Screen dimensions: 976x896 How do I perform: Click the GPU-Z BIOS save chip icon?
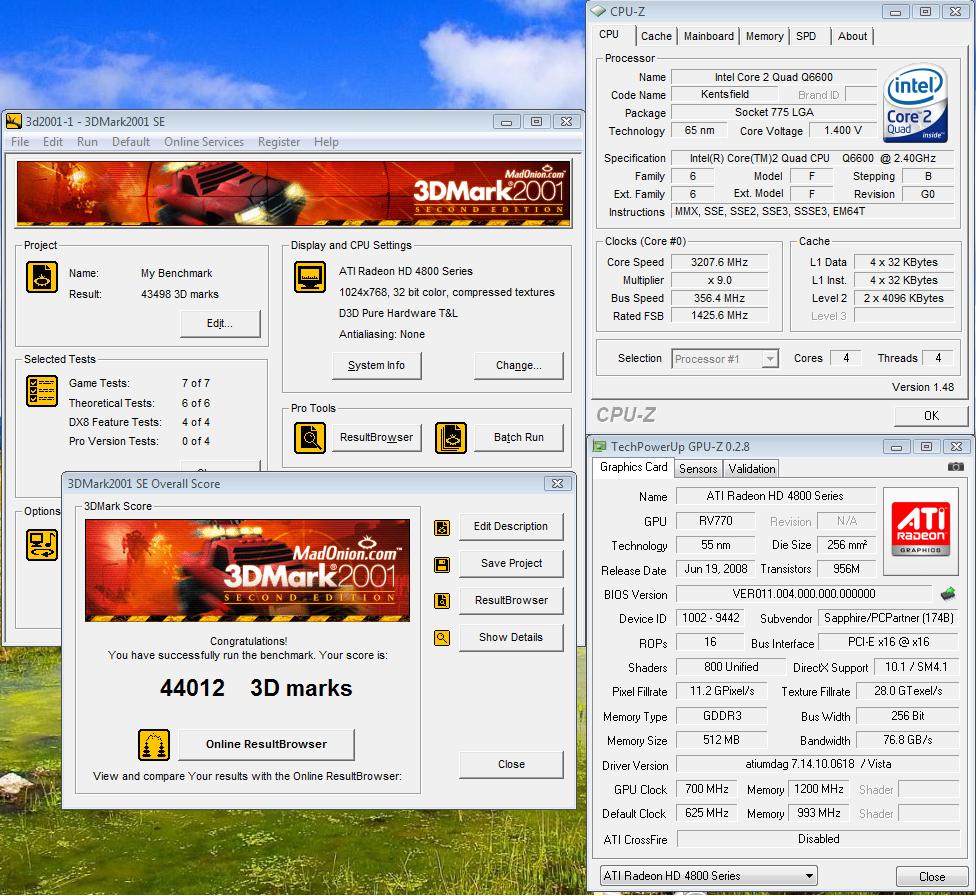[x=948, y=593]
